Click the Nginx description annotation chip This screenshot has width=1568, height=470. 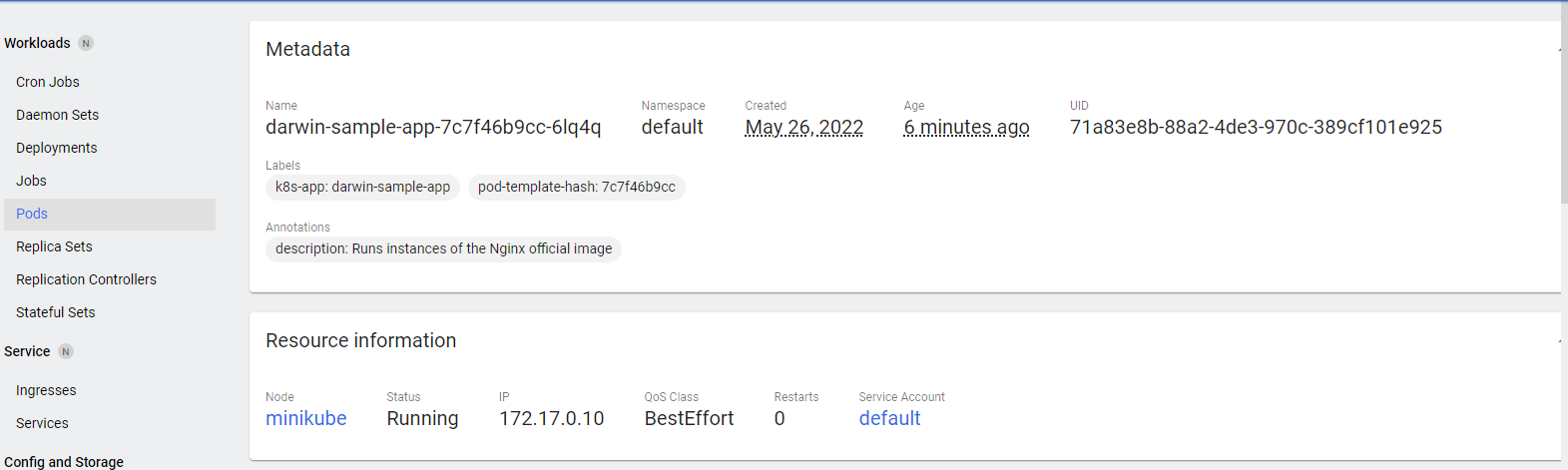click(443, 248)
